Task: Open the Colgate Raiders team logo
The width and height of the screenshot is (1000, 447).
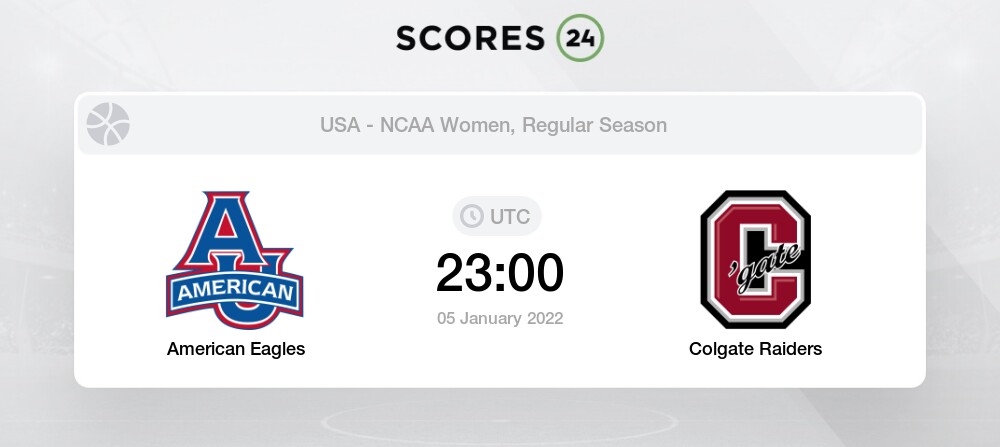Action: click(x=755, y=259)
